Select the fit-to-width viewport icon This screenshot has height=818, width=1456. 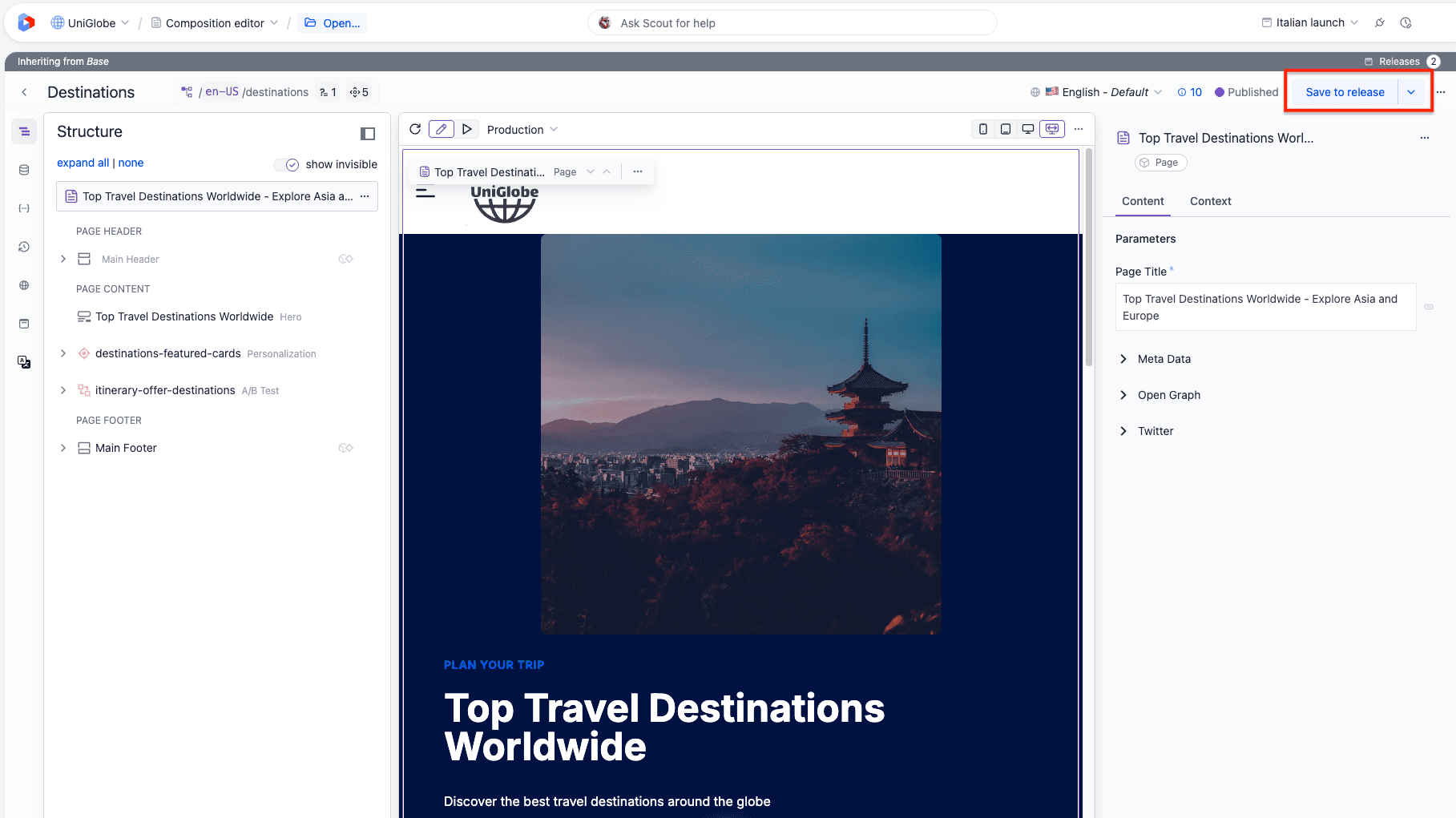(x=1052, y=129)
